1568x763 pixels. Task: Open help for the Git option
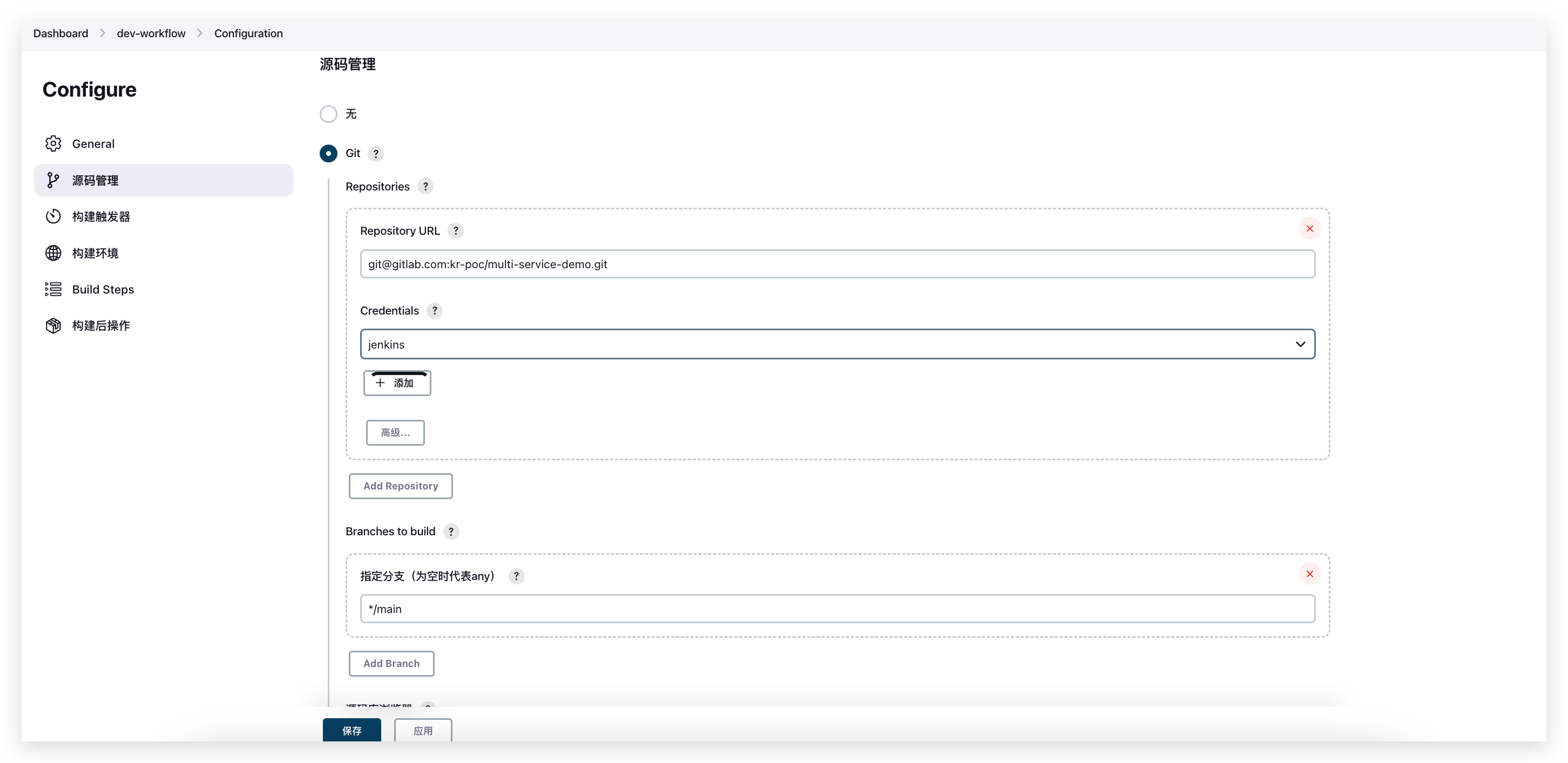pyautogui.click(x=376, y=153)
